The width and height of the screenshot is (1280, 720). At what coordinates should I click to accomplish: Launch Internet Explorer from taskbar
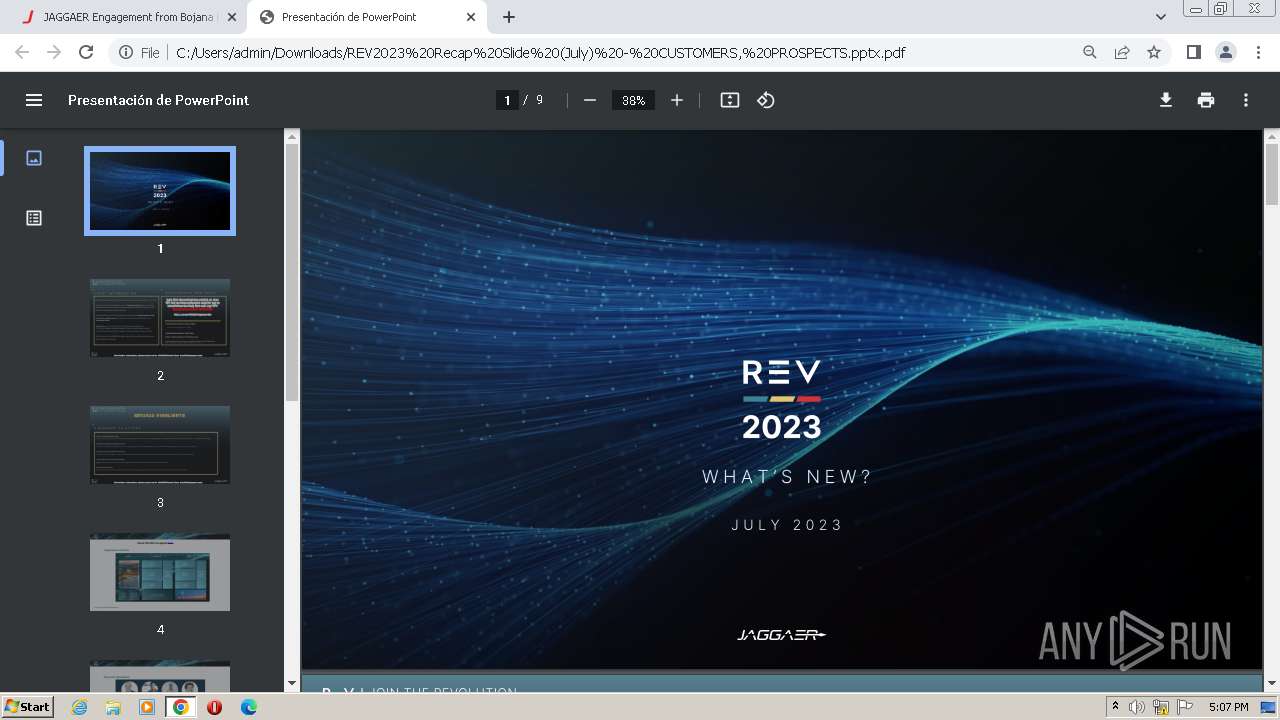tap(80, 707)
